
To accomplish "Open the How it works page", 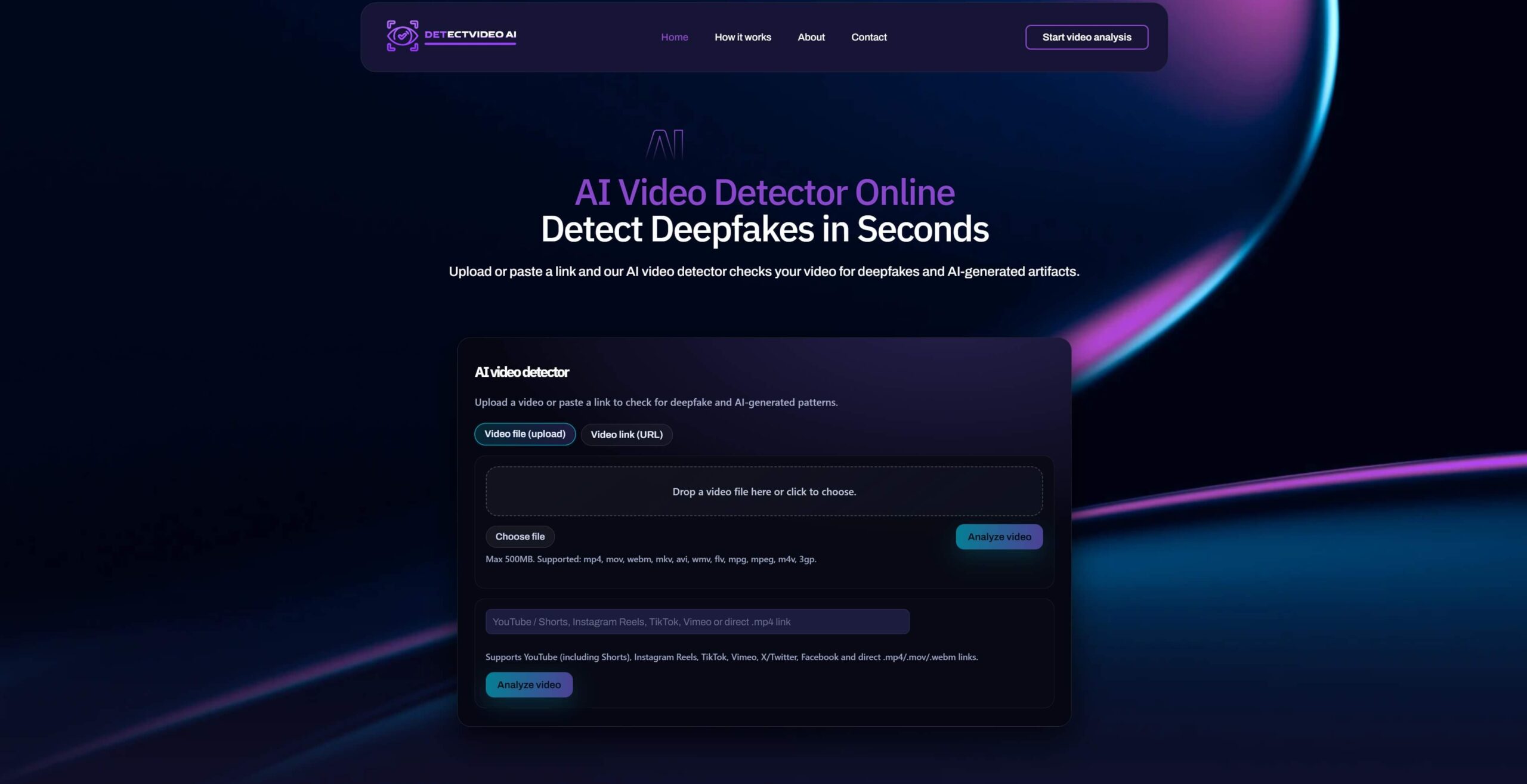I will click(743, 36).
